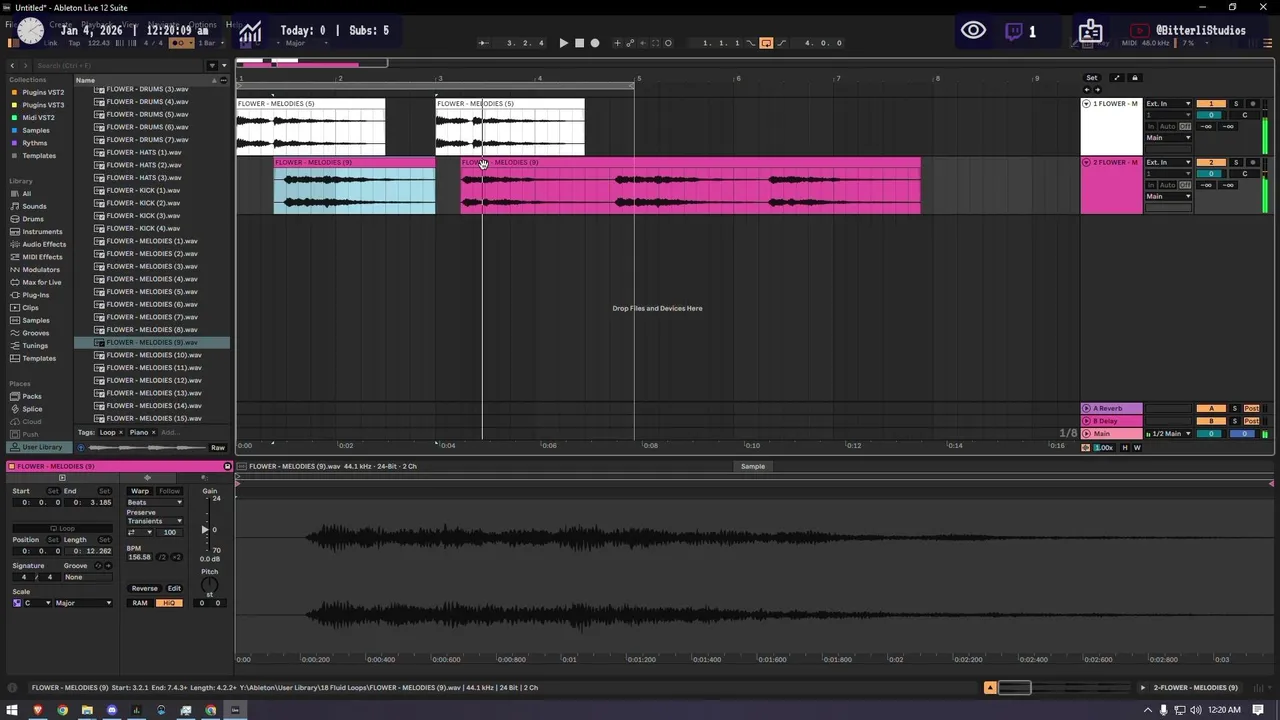Stop playback with the Stop button

(x=579, y=43)
